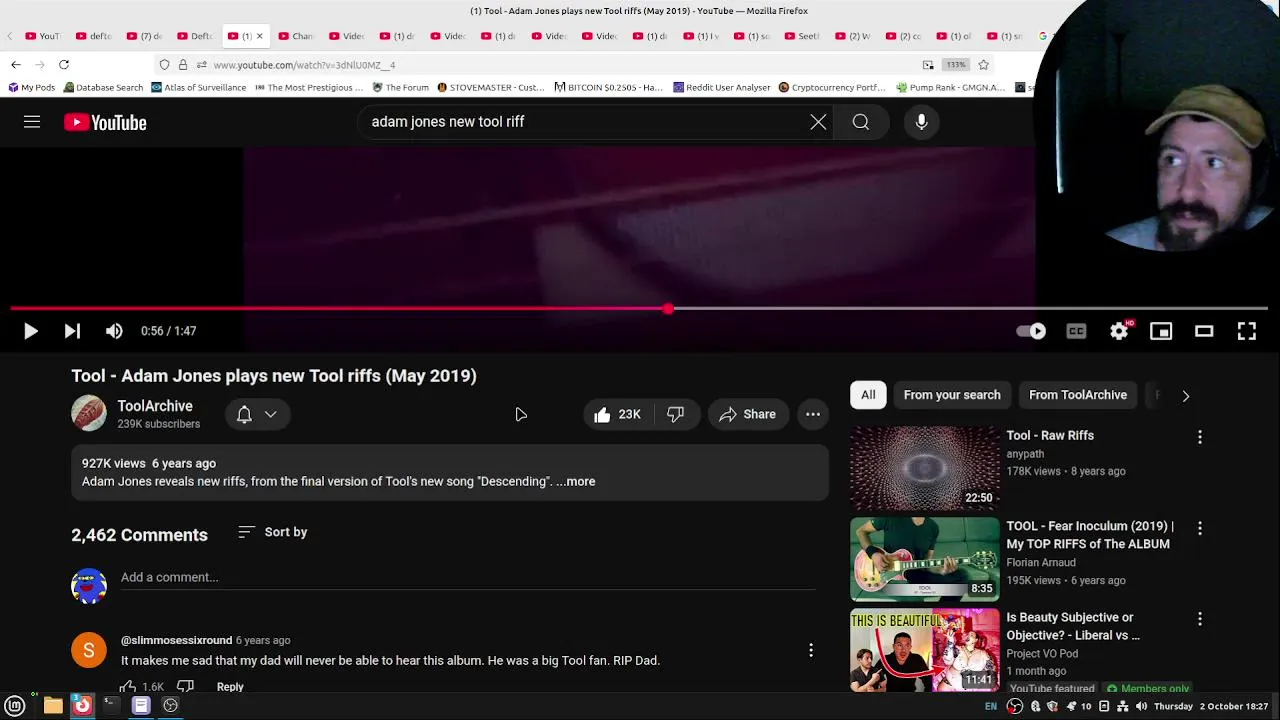Seek on the red video progress bar
Screen dimensions: 1280x720
[640, 308]
